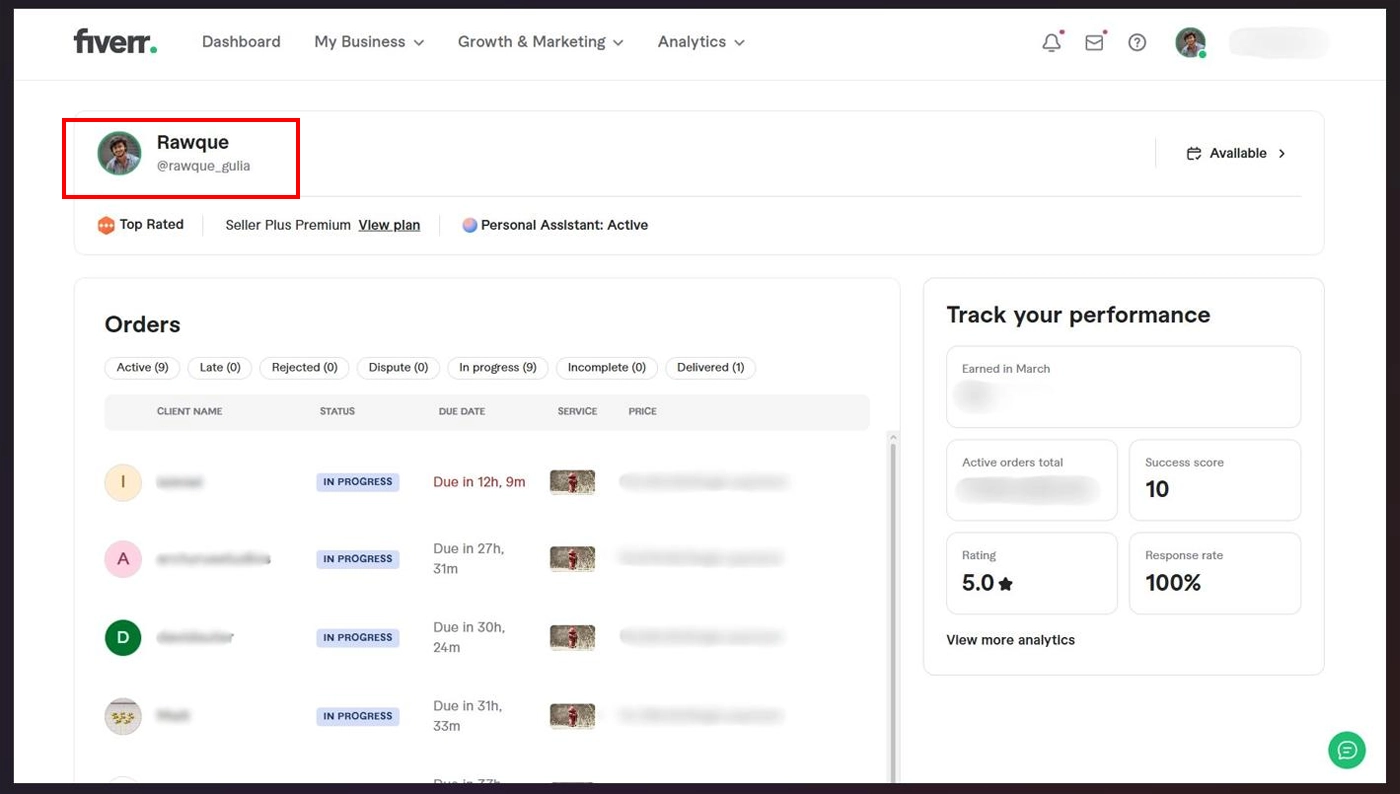The height and width of the screenshot is (794, 1400).
Task: Click the Fiverr logo
Action: click(x=115, y=42)
